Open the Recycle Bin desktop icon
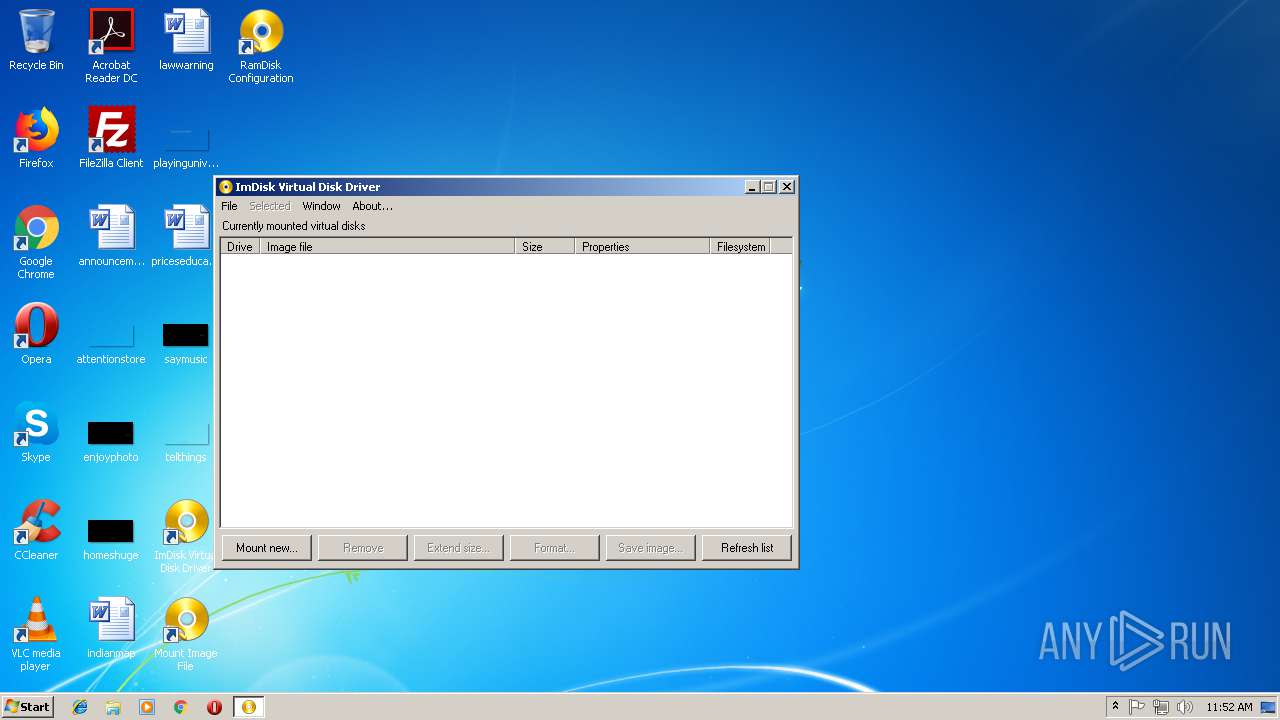Image resolution: width=1280 pixels, height=720 pixels. pyautogui.click(x=36, y=40)
